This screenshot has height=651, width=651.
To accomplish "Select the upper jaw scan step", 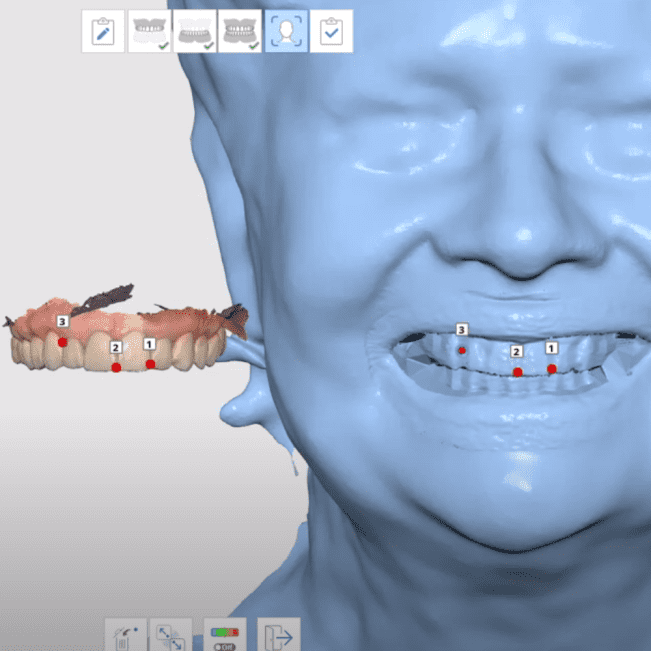I will coord(148,32).
